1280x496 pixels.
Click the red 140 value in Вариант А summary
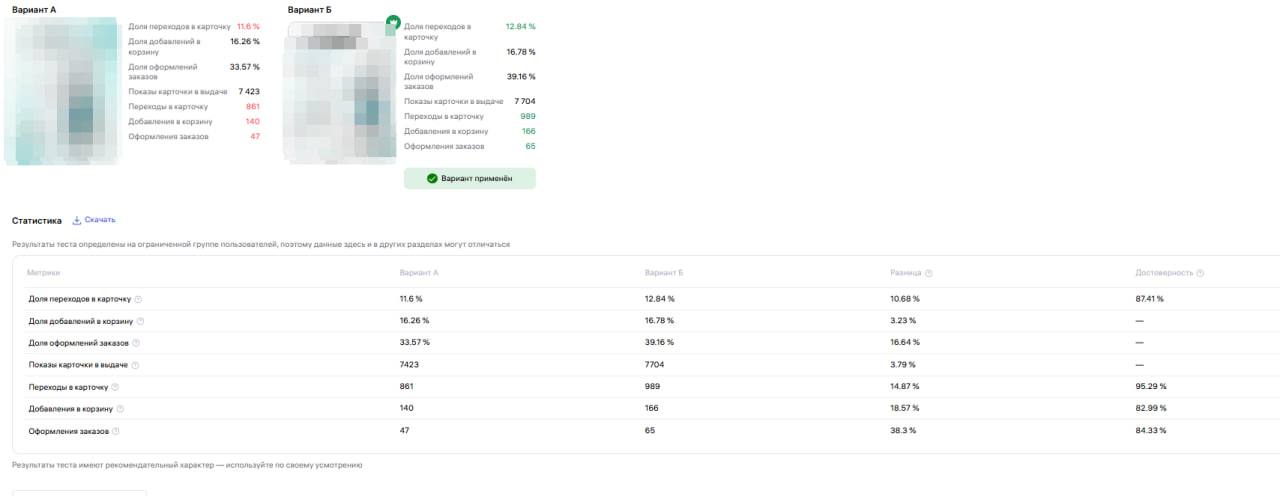click(252, 121)
